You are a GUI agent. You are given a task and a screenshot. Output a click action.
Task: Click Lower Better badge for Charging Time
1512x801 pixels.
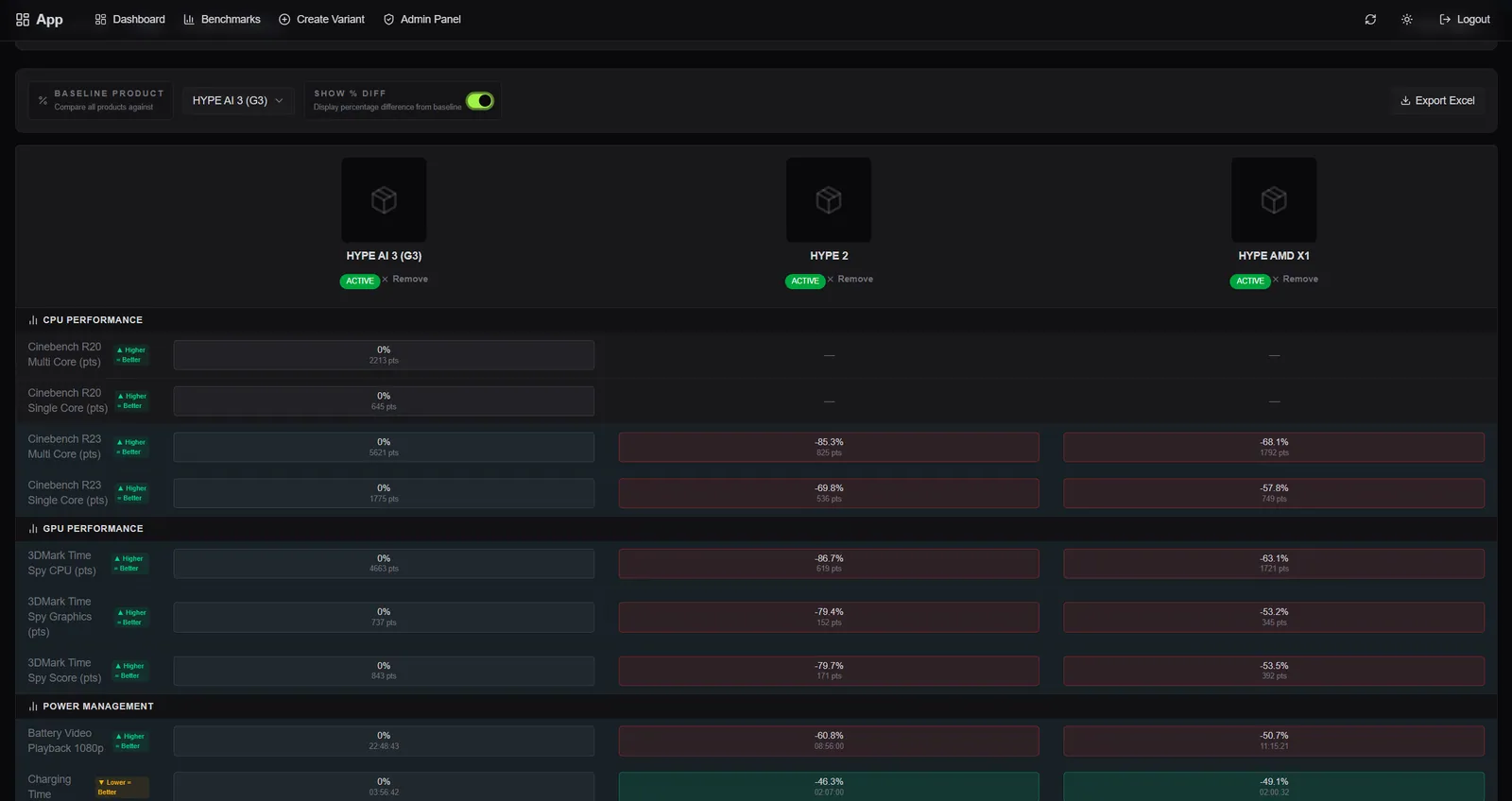122,787
